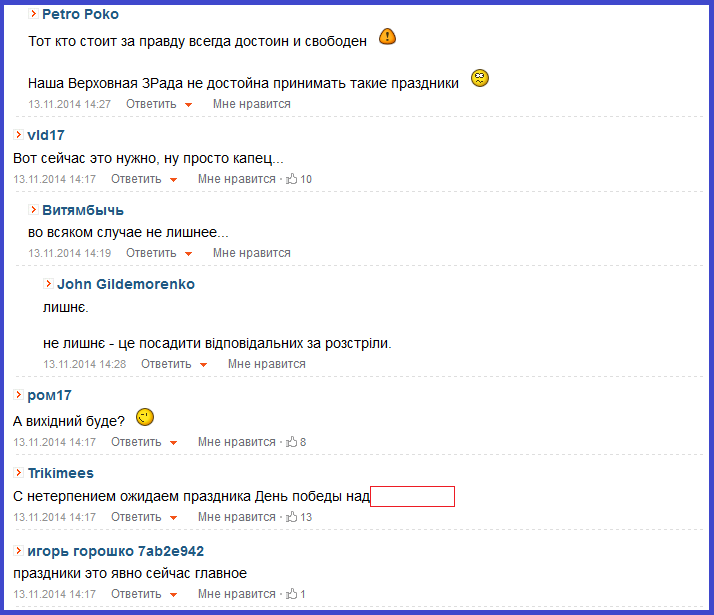Open Petro Poko's user profile
The image size is (714, 615).
(x=80, y=14)
